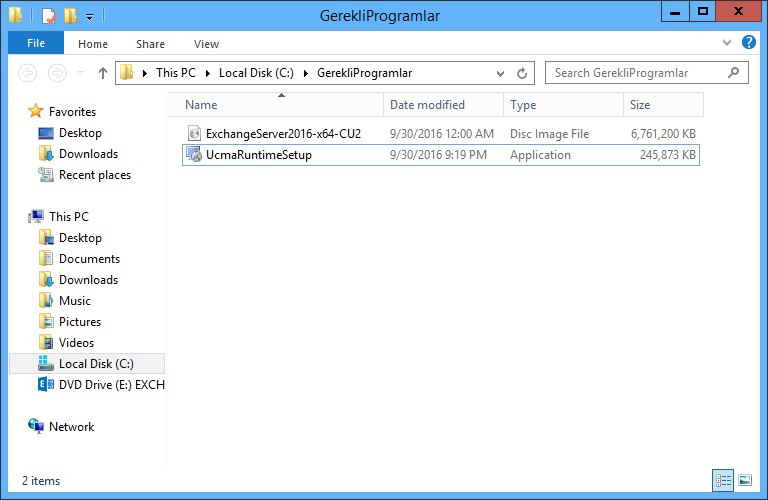The width and height of the screenshot is (768, 500).
Task: Open Downloads under This PC
Action: pyautogui.click(x=89, y=280)
